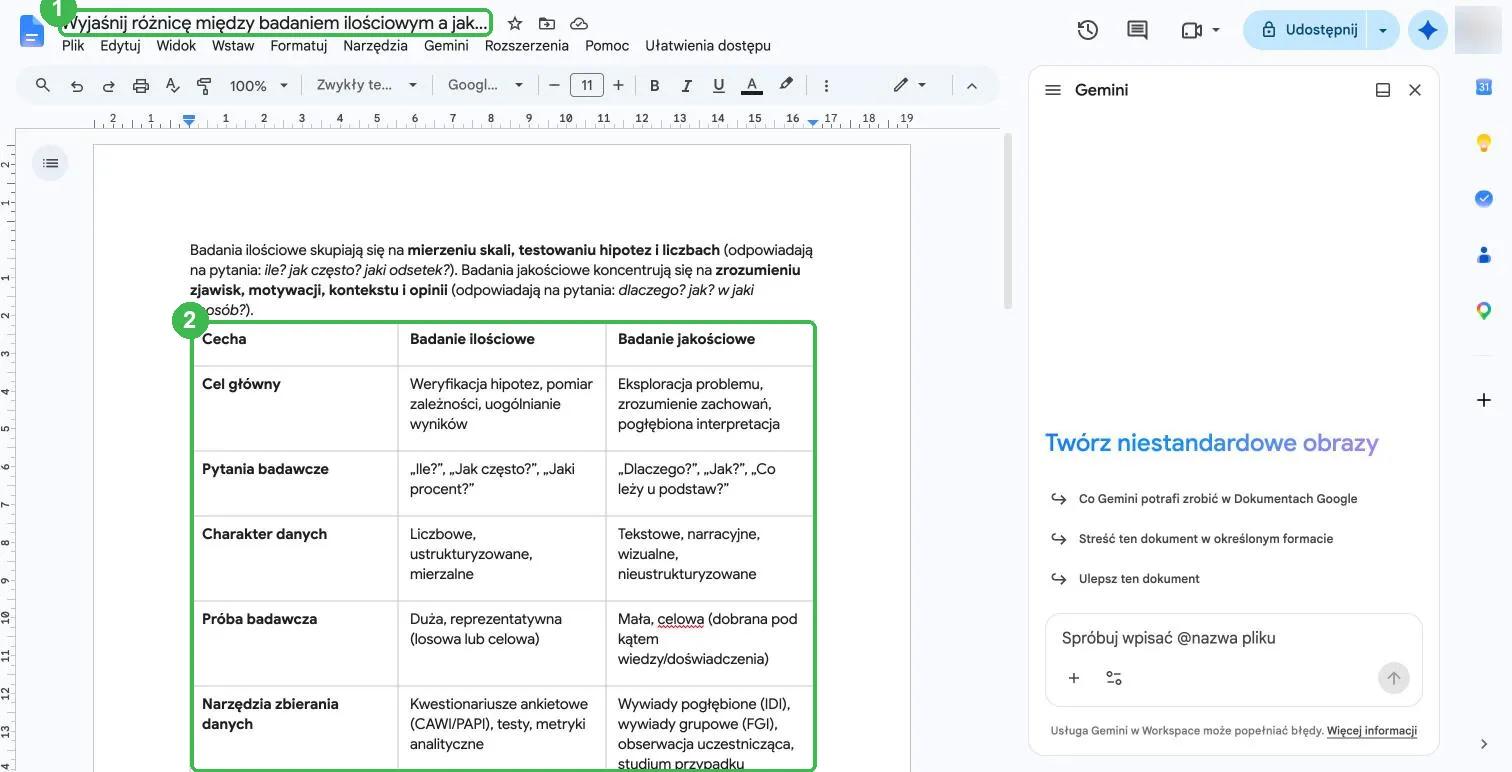The width and height of the screenshot is (1512, 772).
Task: Redo the last action
Action: pyautogui.click(x=108, y=86)
